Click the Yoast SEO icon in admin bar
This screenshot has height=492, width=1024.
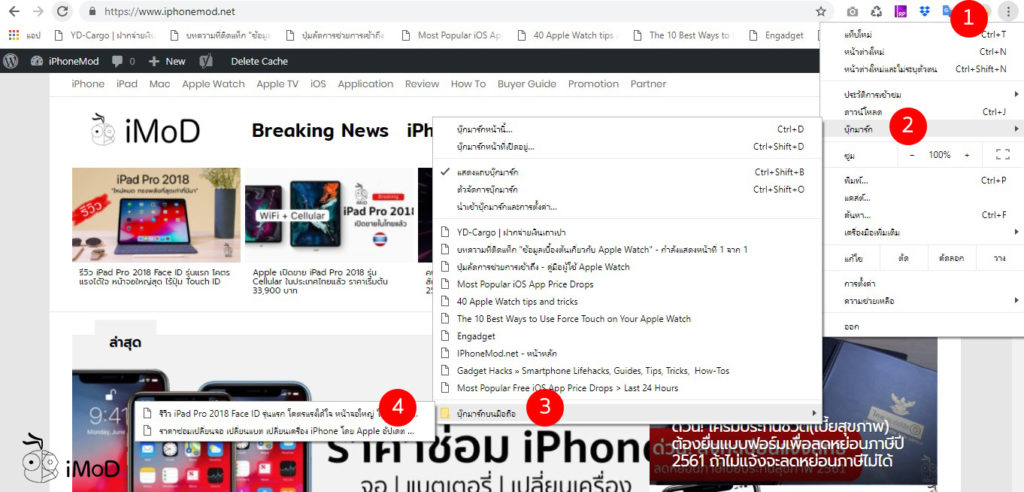click(x=206, y=61)
